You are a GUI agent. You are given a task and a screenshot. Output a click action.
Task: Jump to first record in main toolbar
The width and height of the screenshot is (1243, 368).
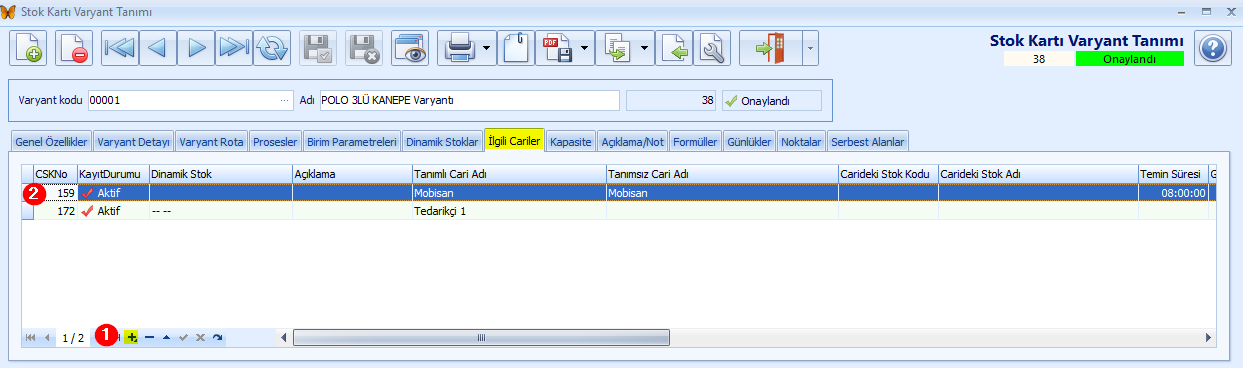[x=119, y=48]
